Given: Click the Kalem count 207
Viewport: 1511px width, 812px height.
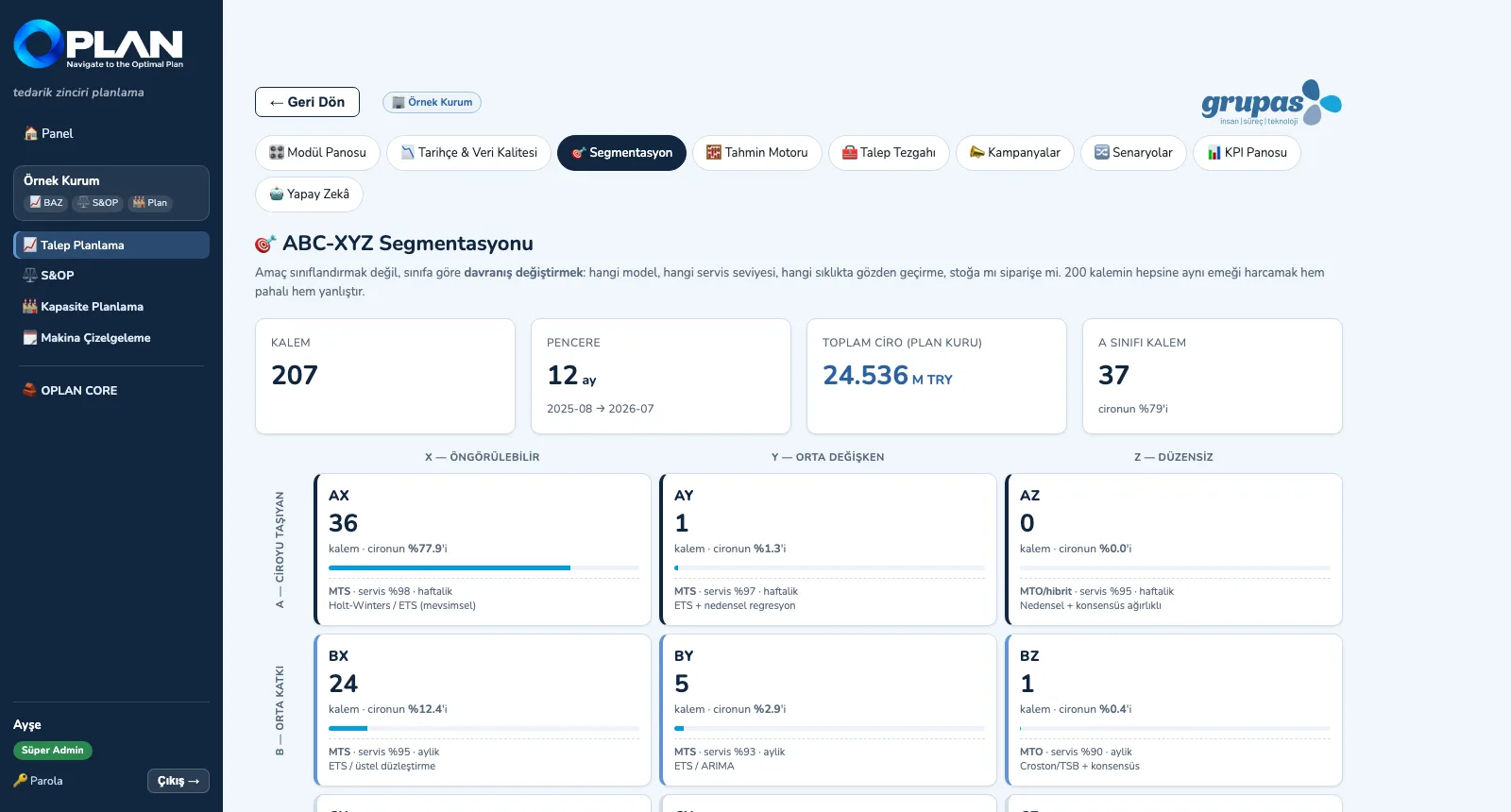Looking at the screenshot, I should coord(295,376).
